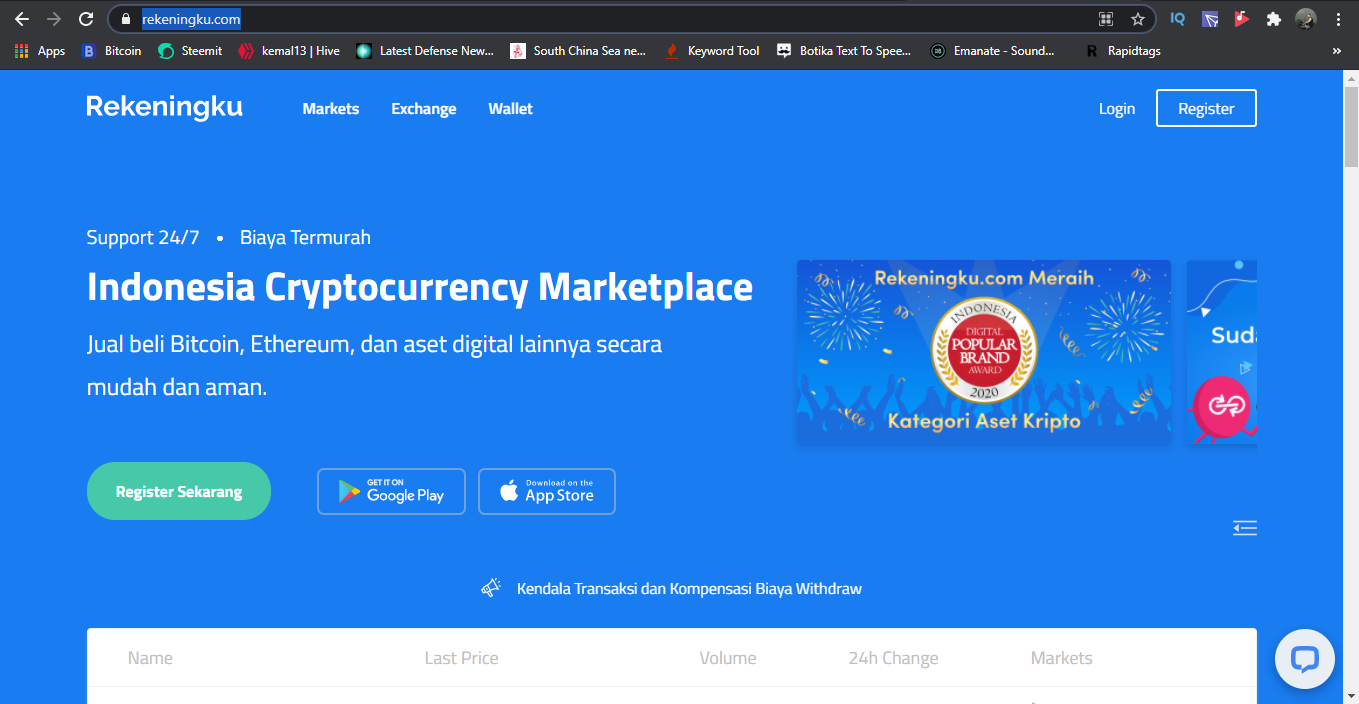Image resolution: width=1359 pixels, height=704 pixels.
Task: Open the Apps bookmarks shortcut
Action: point(40,51)
